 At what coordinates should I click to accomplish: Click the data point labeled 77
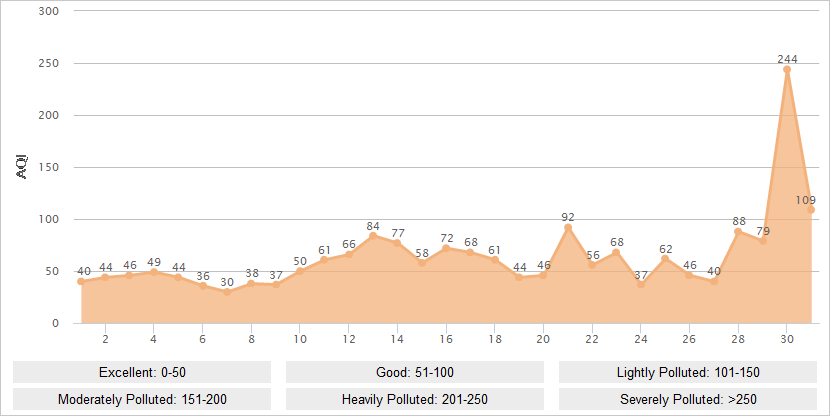coord(398,243)
